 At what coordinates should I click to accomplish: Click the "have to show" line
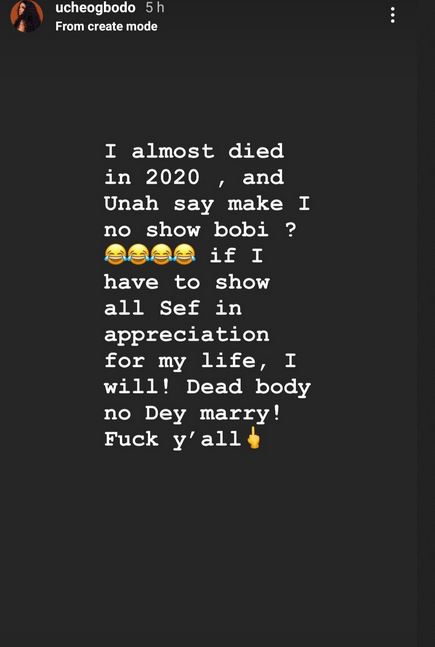[187, 282]
